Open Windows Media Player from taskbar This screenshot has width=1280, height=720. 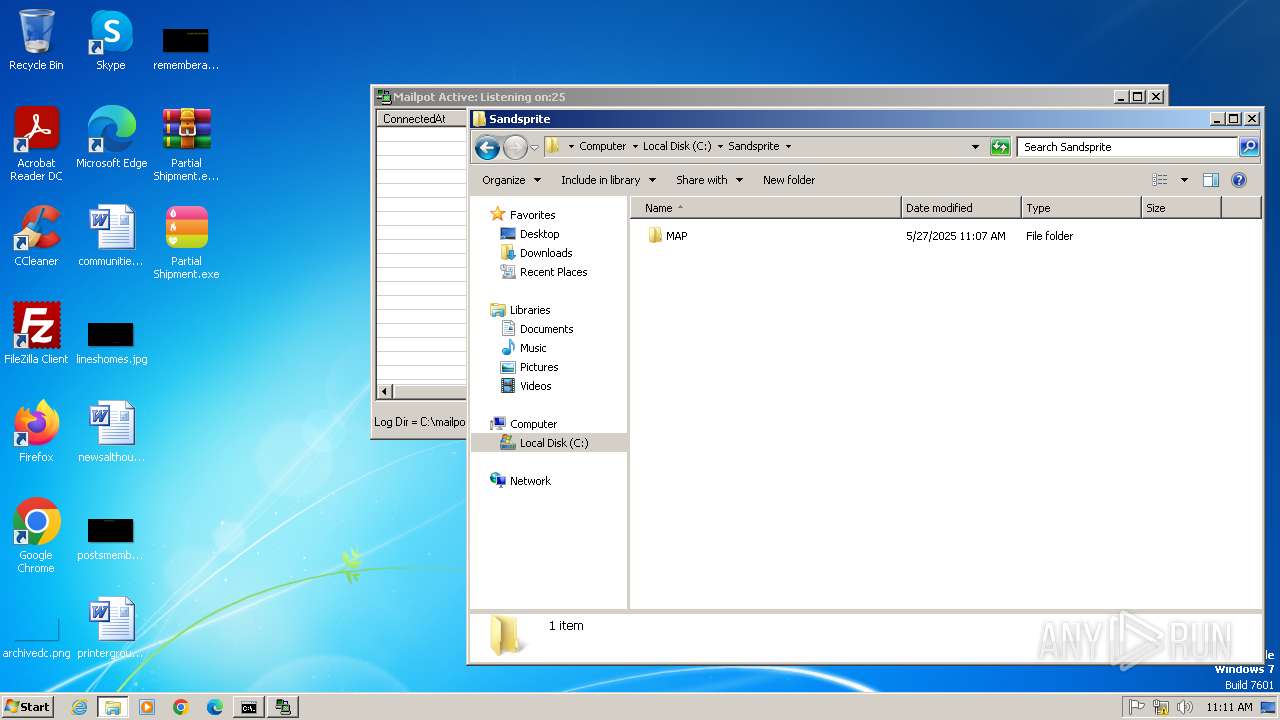[x=147, y=707]
